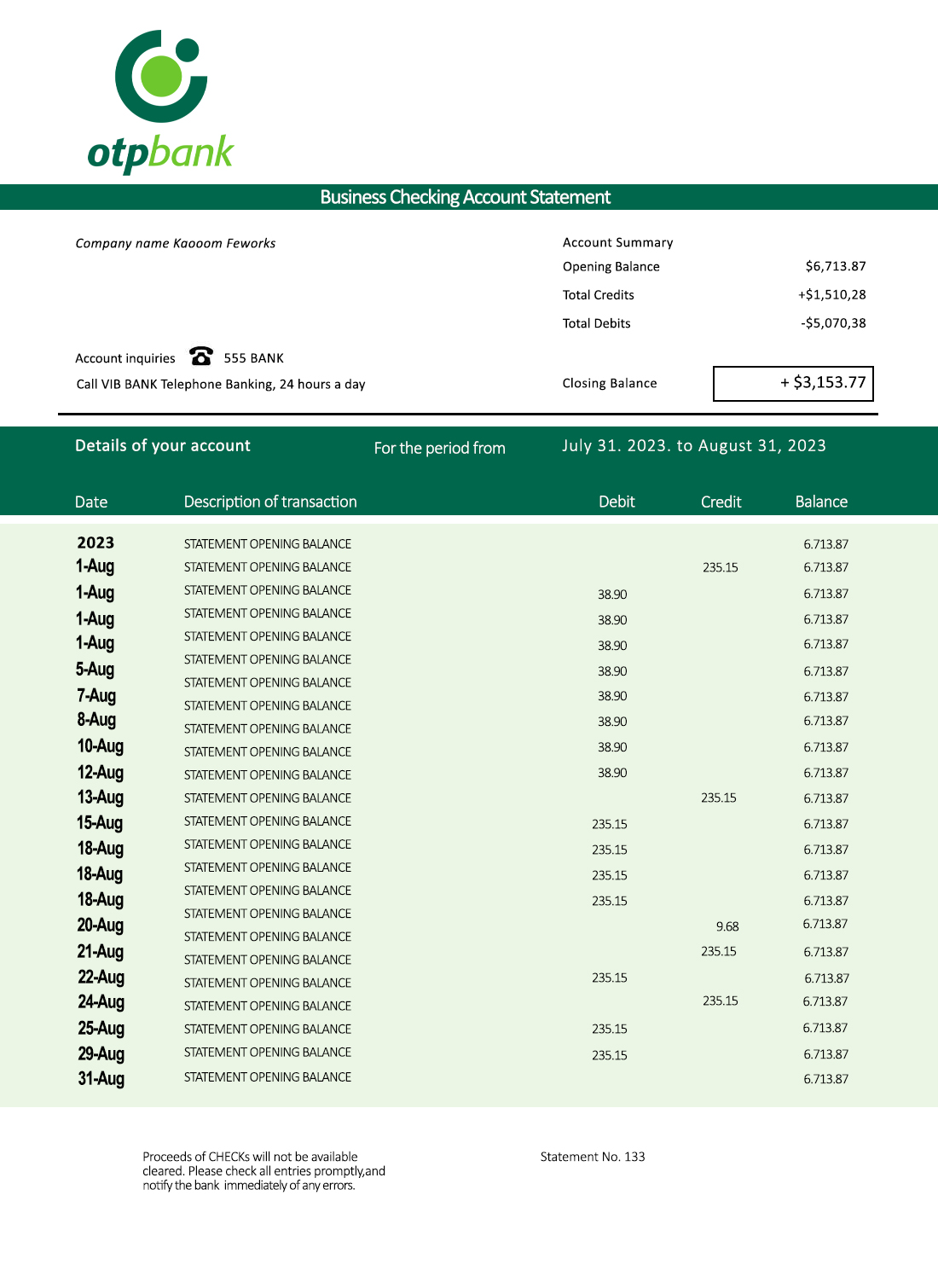Screen dimensions: 938x1288
Task: Select the Business Checking Account Statement title
Action: pos(465,197)
